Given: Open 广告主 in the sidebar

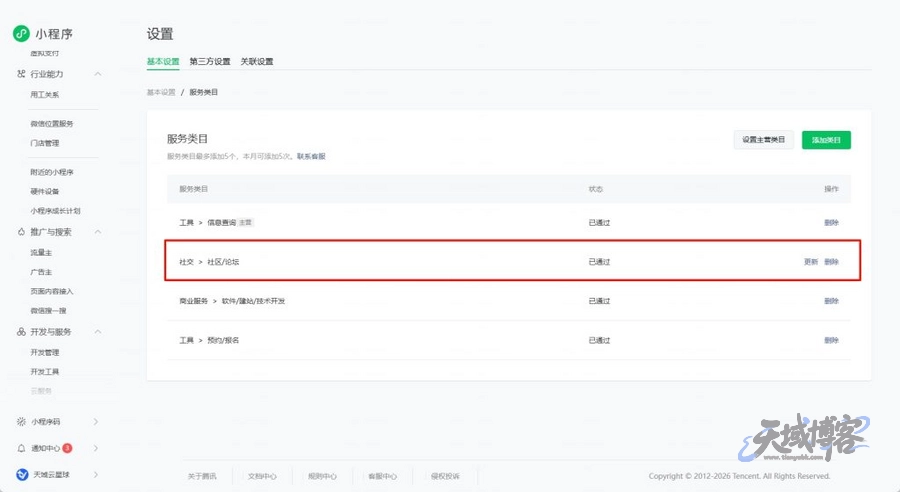Looking at the screenshot, I should pos(41,272).
